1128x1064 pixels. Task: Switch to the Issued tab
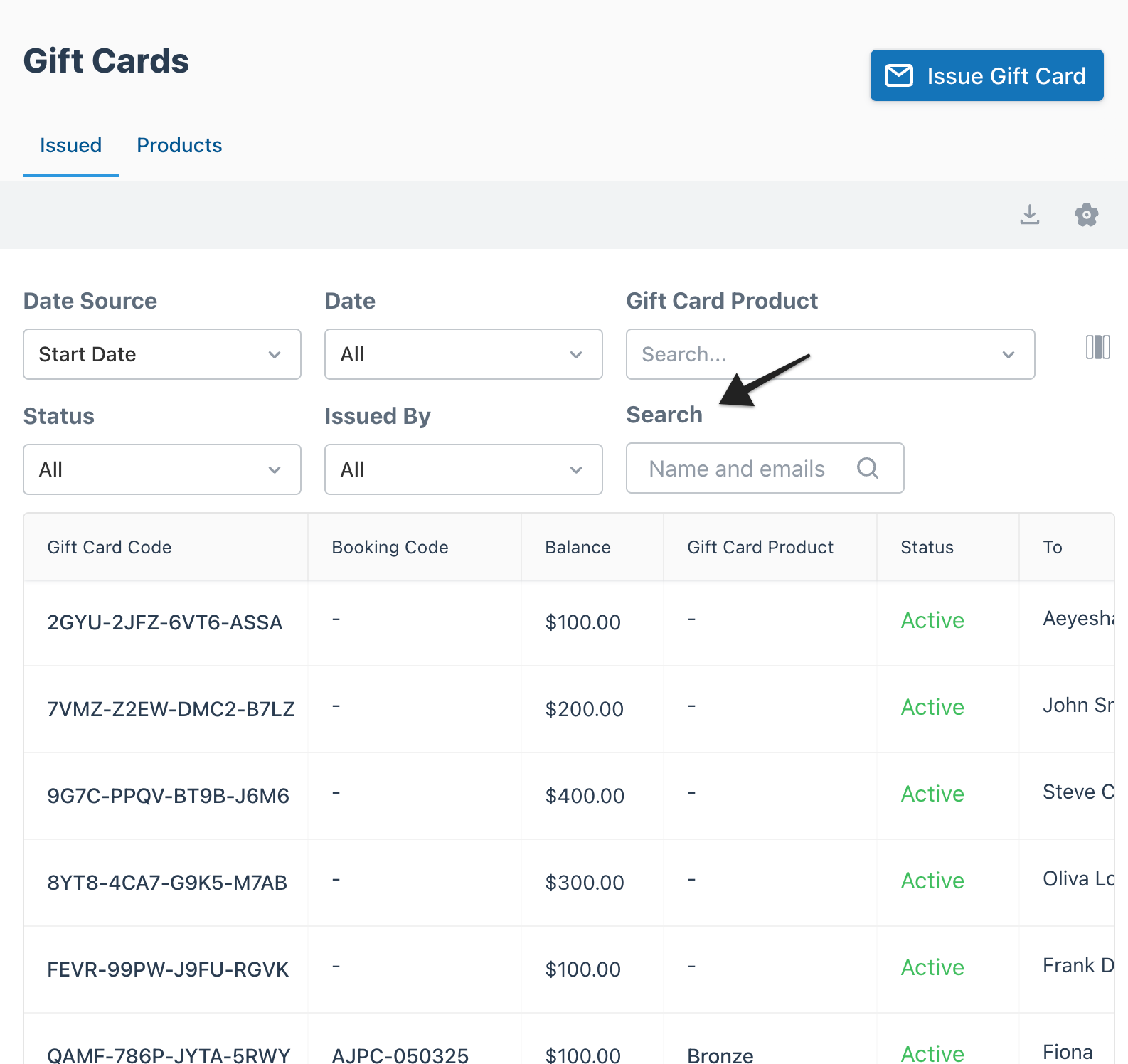click(x=70, y=145)
